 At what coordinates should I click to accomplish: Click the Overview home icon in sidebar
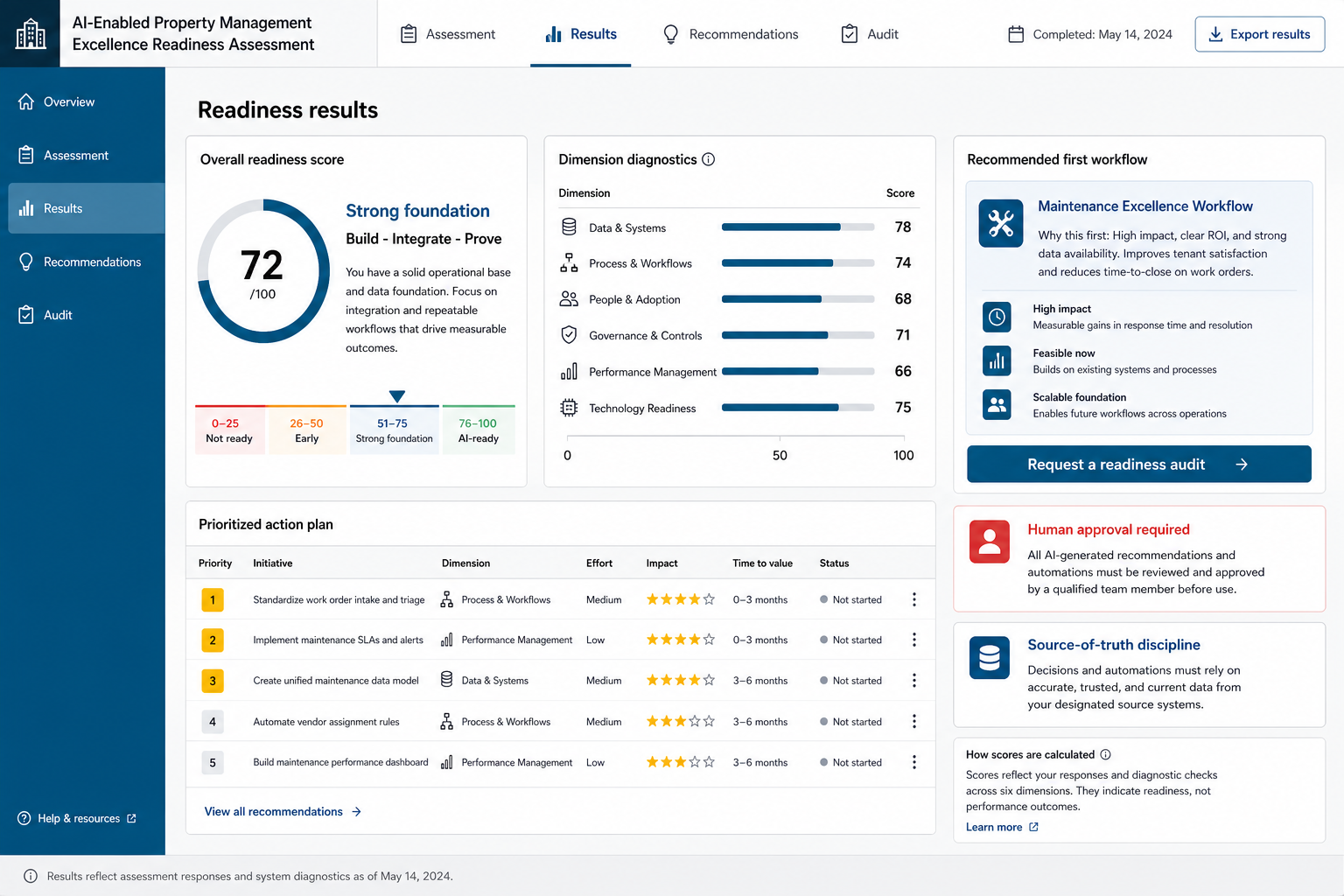tap(26, 101)
